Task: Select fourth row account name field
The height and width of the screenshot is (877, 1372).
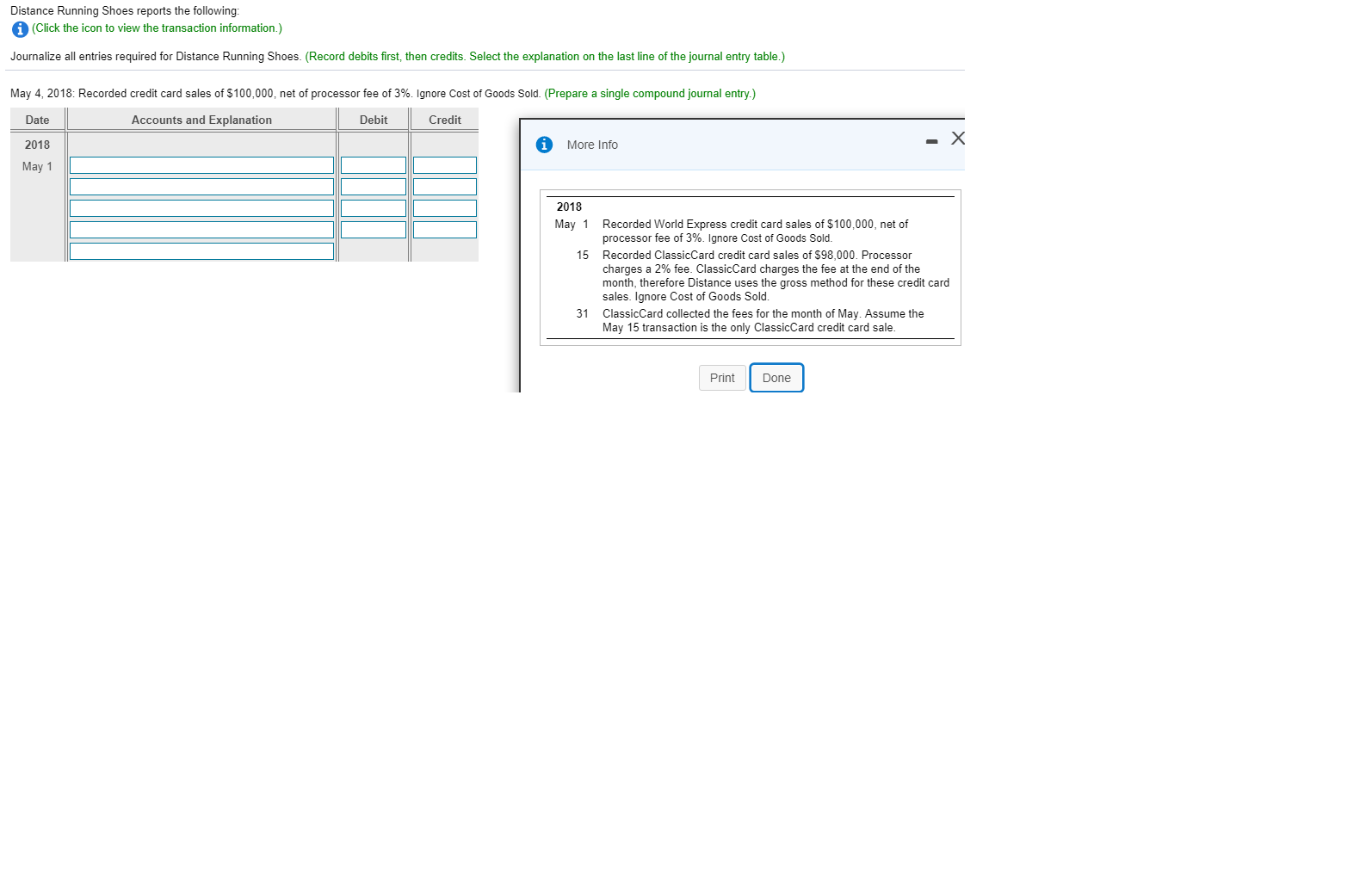Action: point(201,230)
